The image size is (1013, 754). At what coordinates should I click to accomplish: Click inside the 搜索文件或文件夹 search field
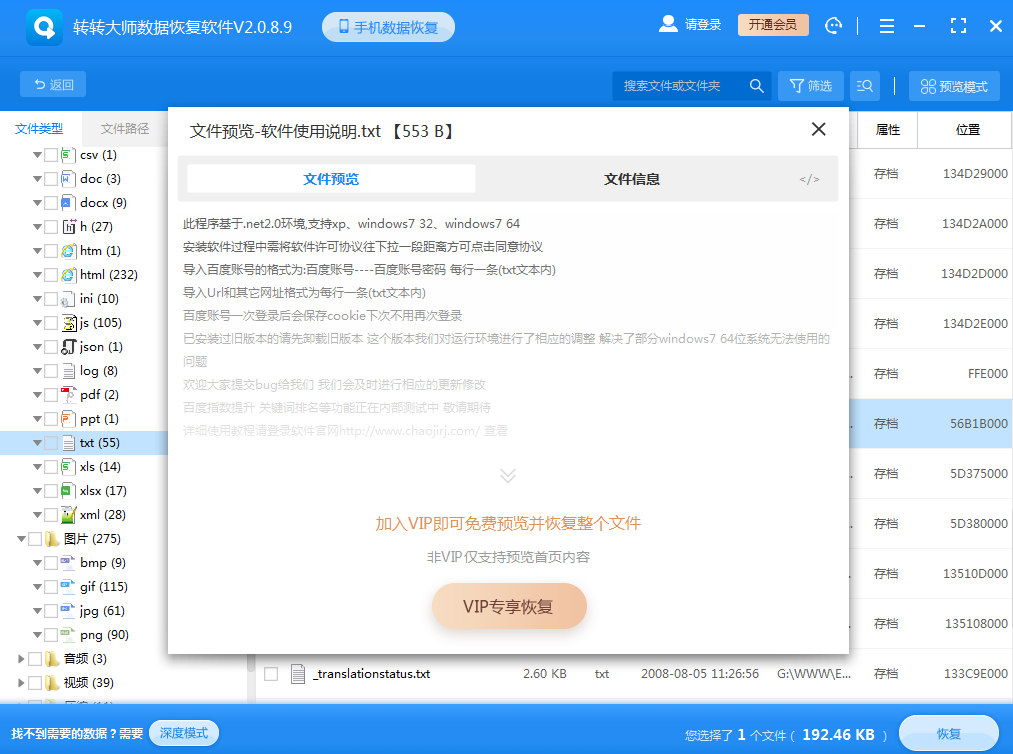(x=670, y=85)
